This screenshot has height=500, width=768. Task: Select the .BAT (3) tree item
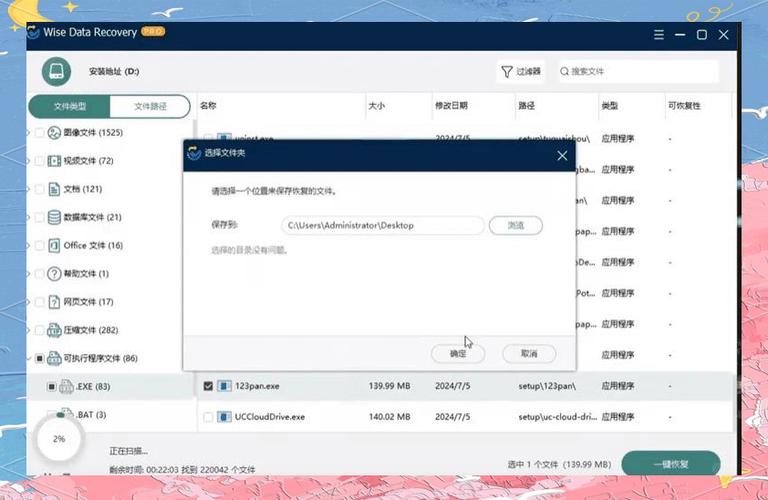[x=91, y=415]
